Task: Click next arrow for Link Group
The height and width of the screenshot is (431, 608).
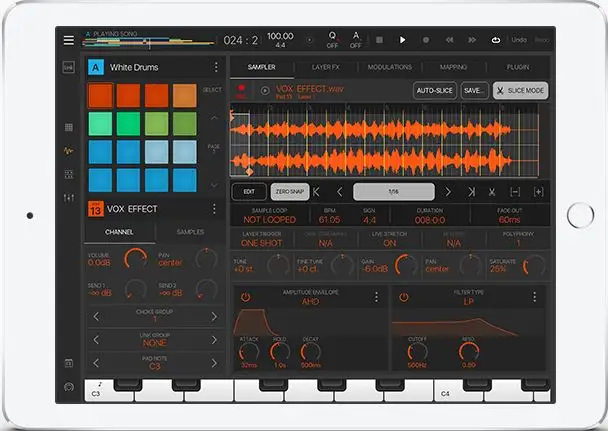Action: pos(214,341)
